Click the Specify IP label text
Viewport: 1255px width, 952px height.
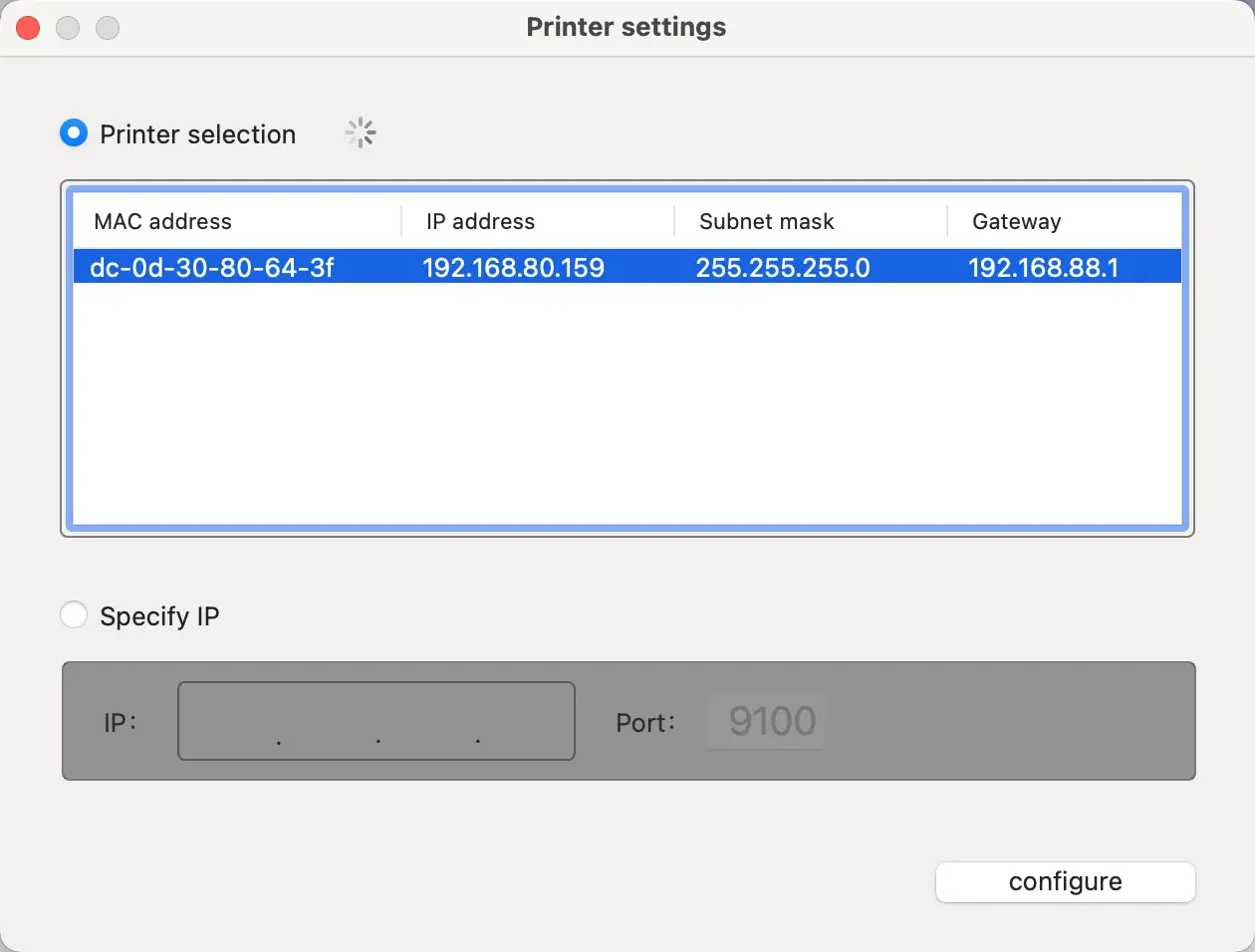pos(159,615)
